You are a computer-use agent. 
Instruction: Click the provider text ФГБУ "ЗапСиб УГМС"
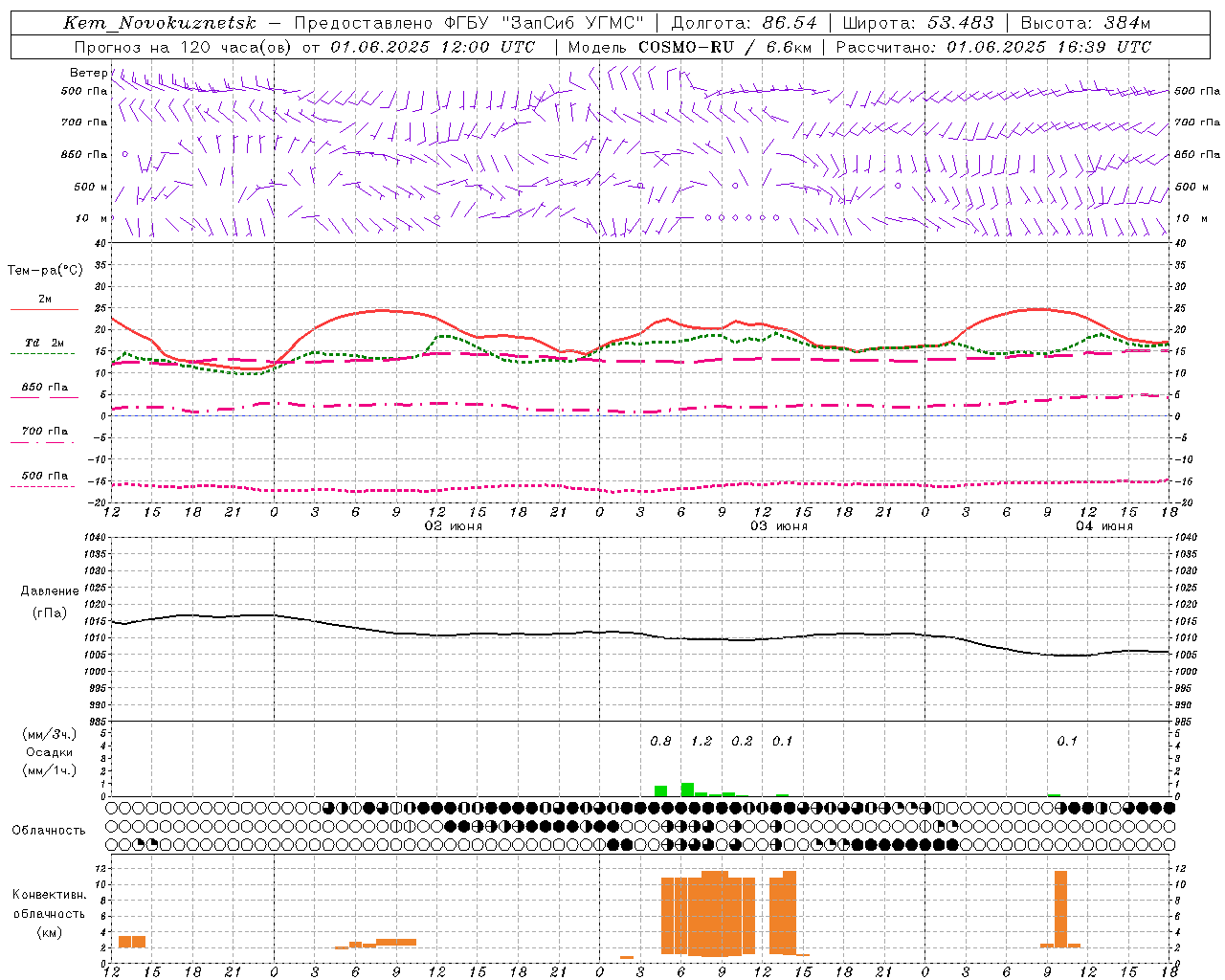(542, 23)
